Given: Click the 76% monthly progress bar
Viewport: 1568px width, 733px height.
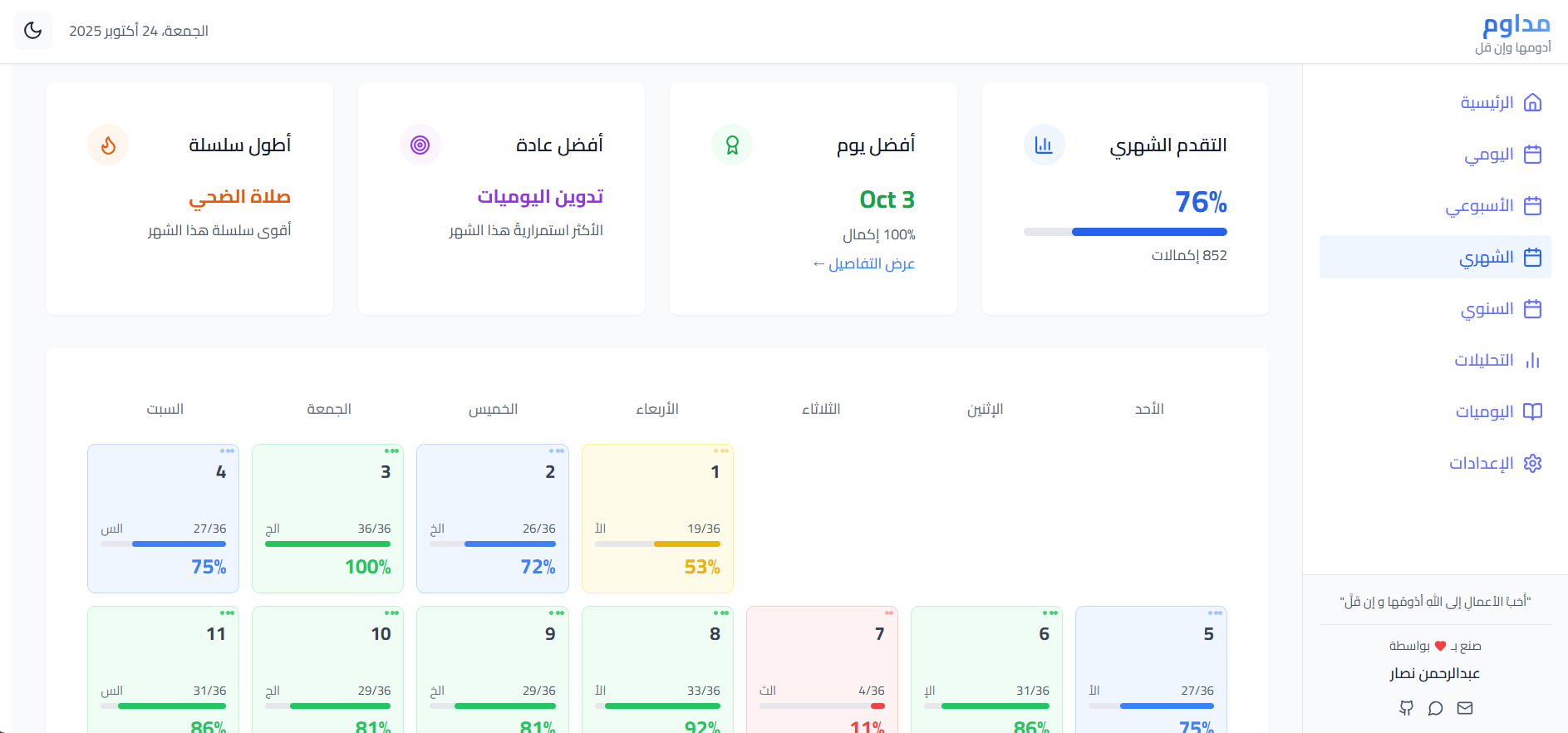Looking at the screenshot, I should tap(1125, 232).
